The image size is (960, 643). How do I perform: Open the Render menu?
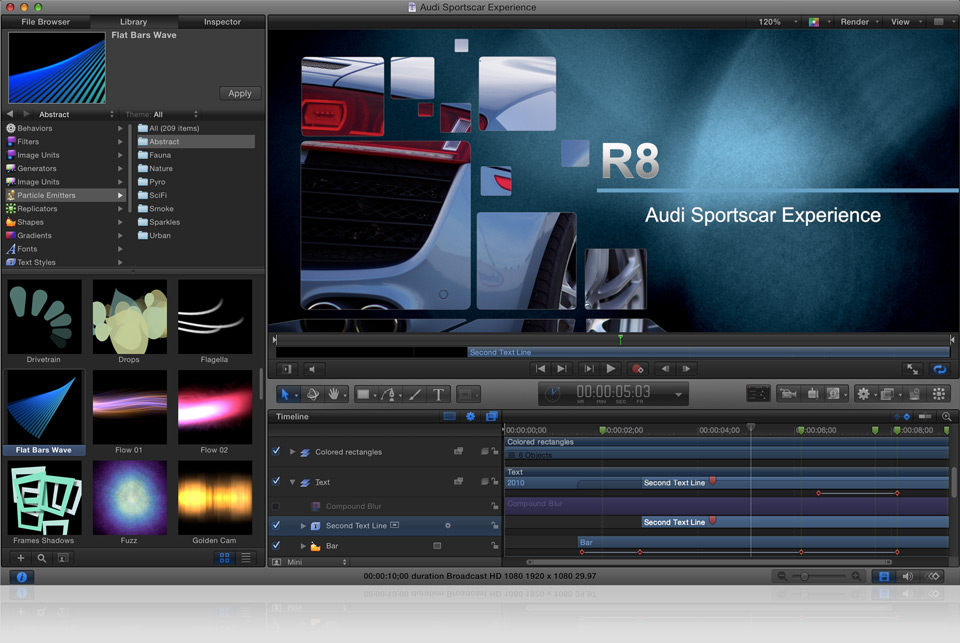pos(860,22)
